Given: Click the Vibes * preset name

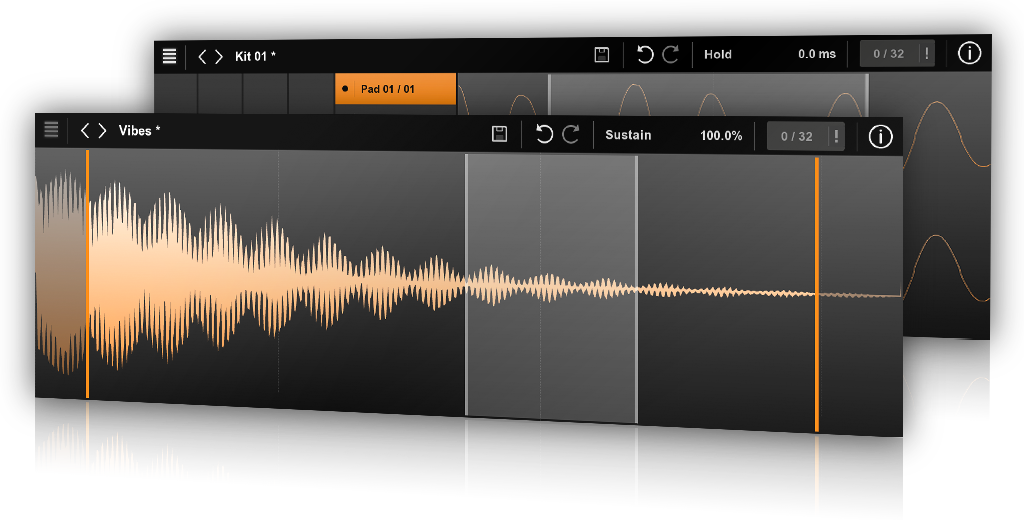Looking at the screenshot, I should point(139,131).
